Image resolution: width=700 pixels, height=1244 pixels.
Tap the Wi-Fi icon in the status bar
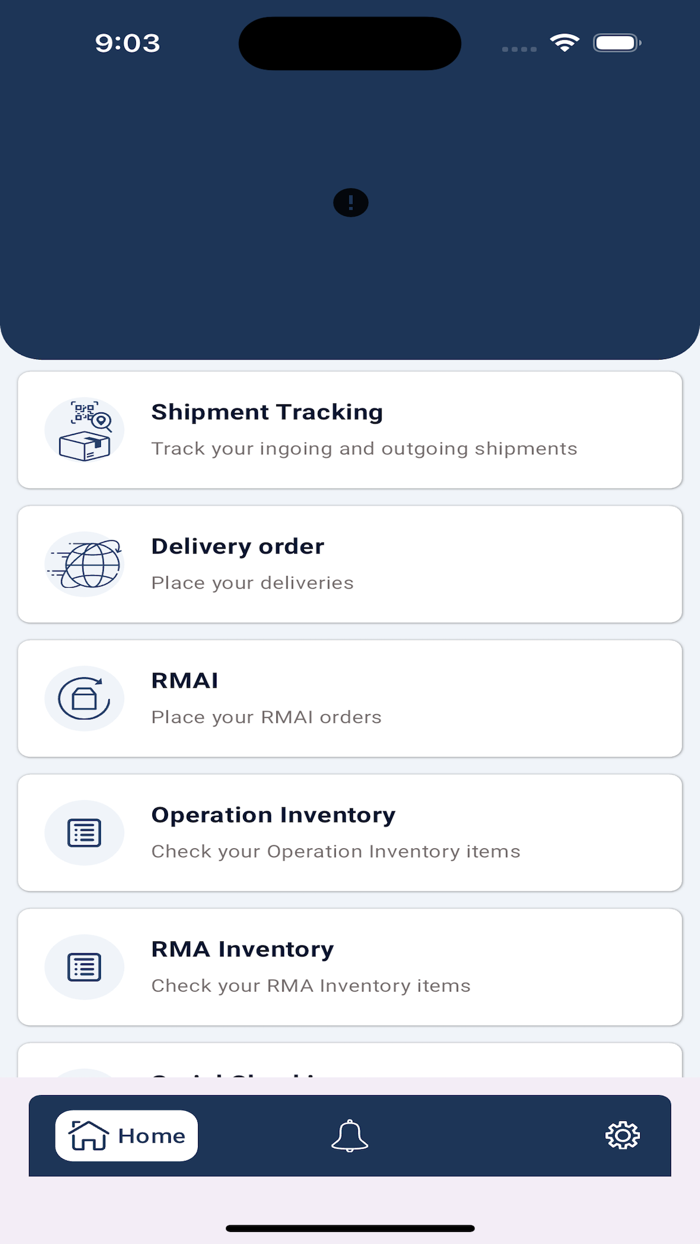coord(563,43)
